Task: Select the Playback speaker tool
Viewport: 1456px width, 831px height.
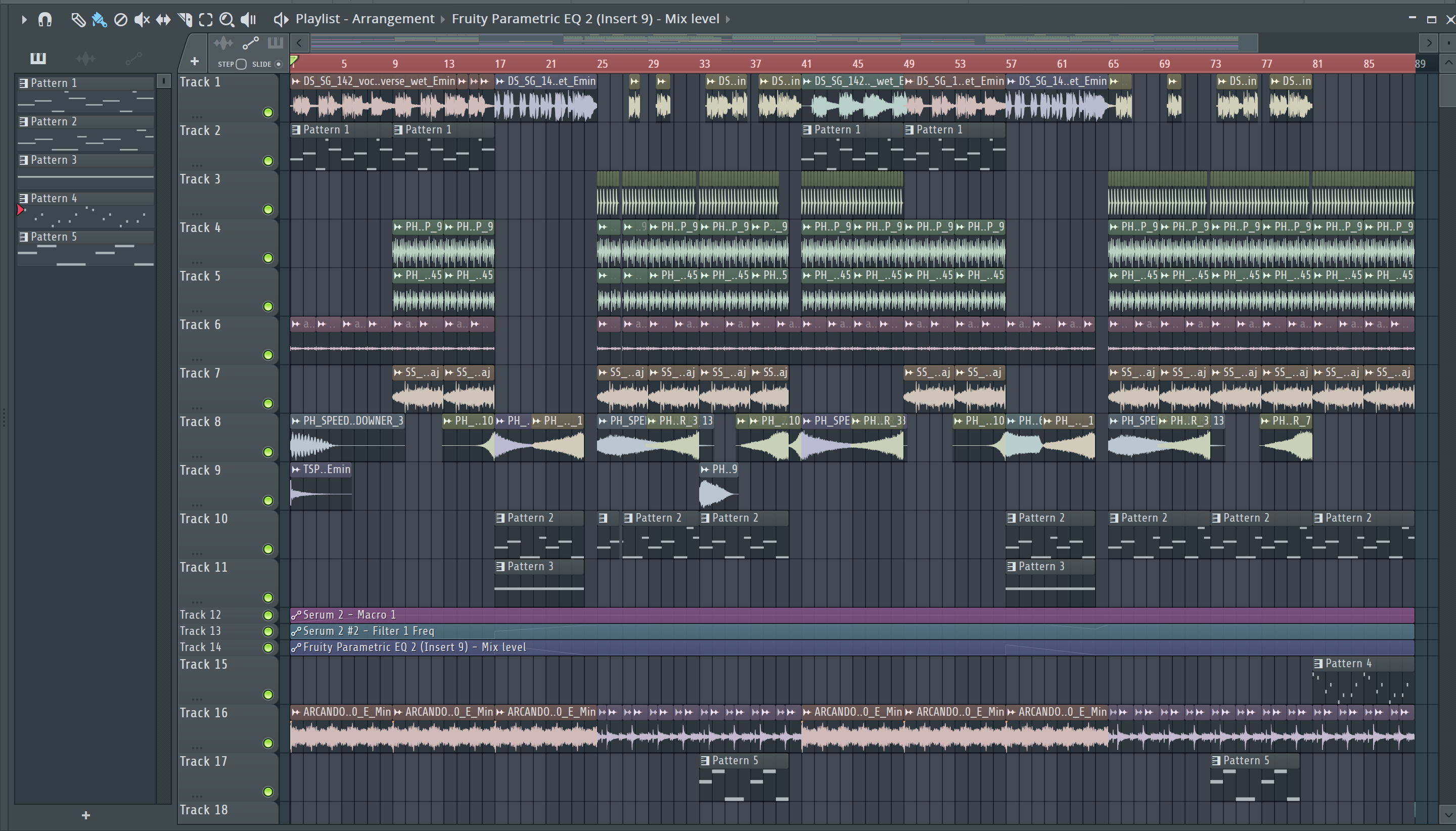Action: pos(248,19)
